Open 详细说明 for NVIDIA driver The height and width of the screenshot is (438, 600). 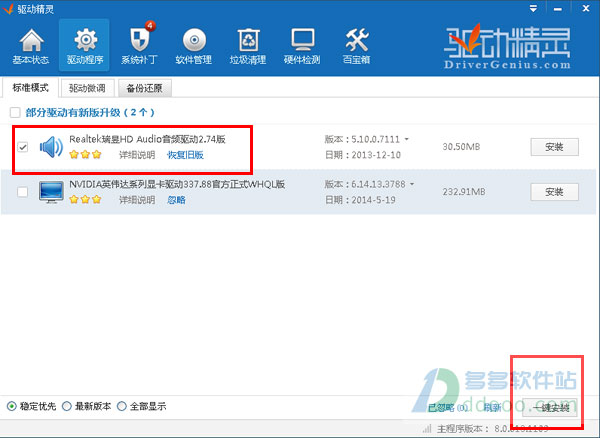[137, 200]
